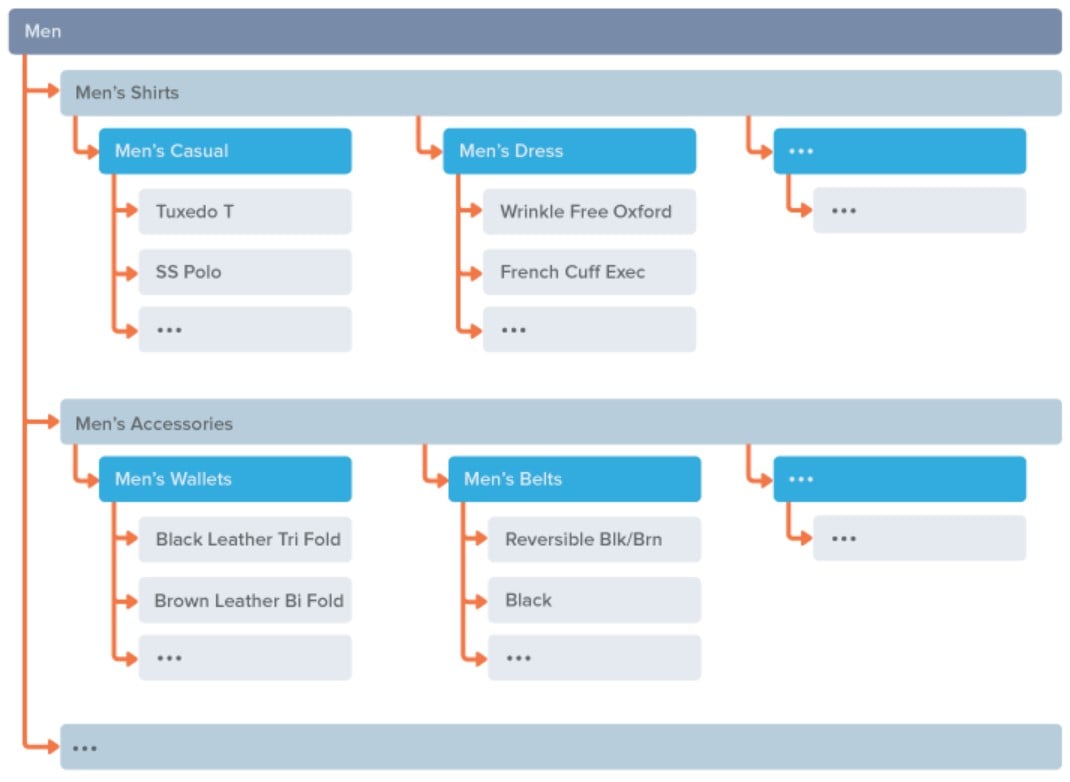Select the Tuxedo T item
The image size is (1070, 782).
[x=245, y=212]
